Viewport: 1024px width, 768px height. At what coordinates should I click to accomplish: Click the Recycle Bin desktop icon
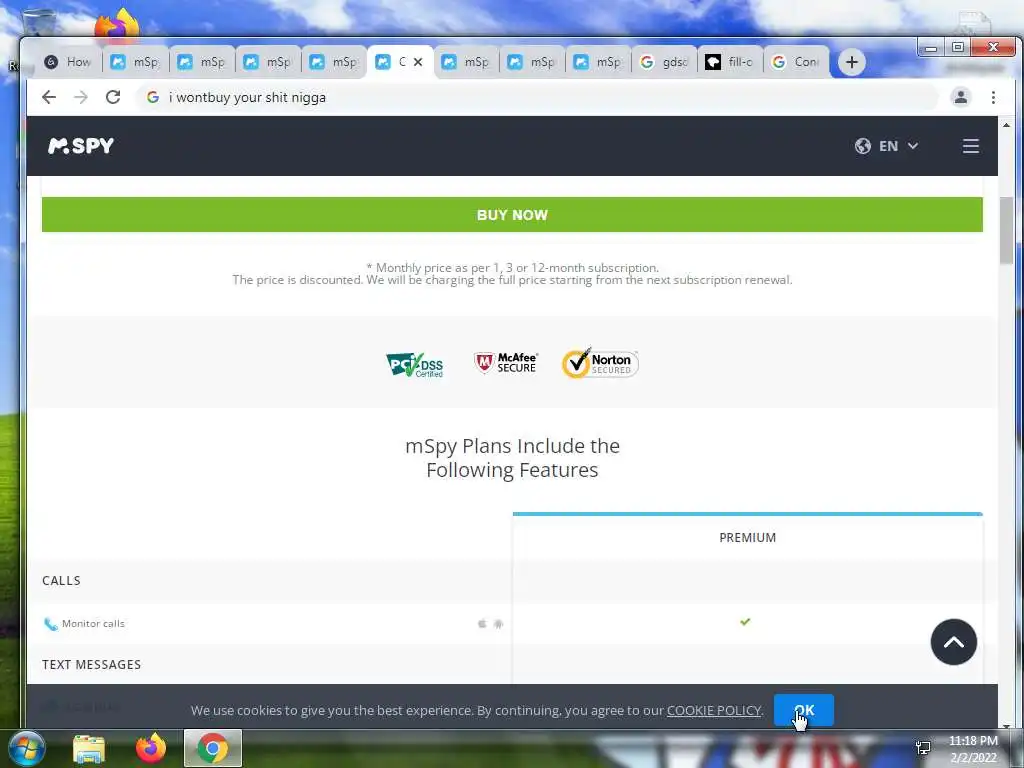[x=38, y=24]
